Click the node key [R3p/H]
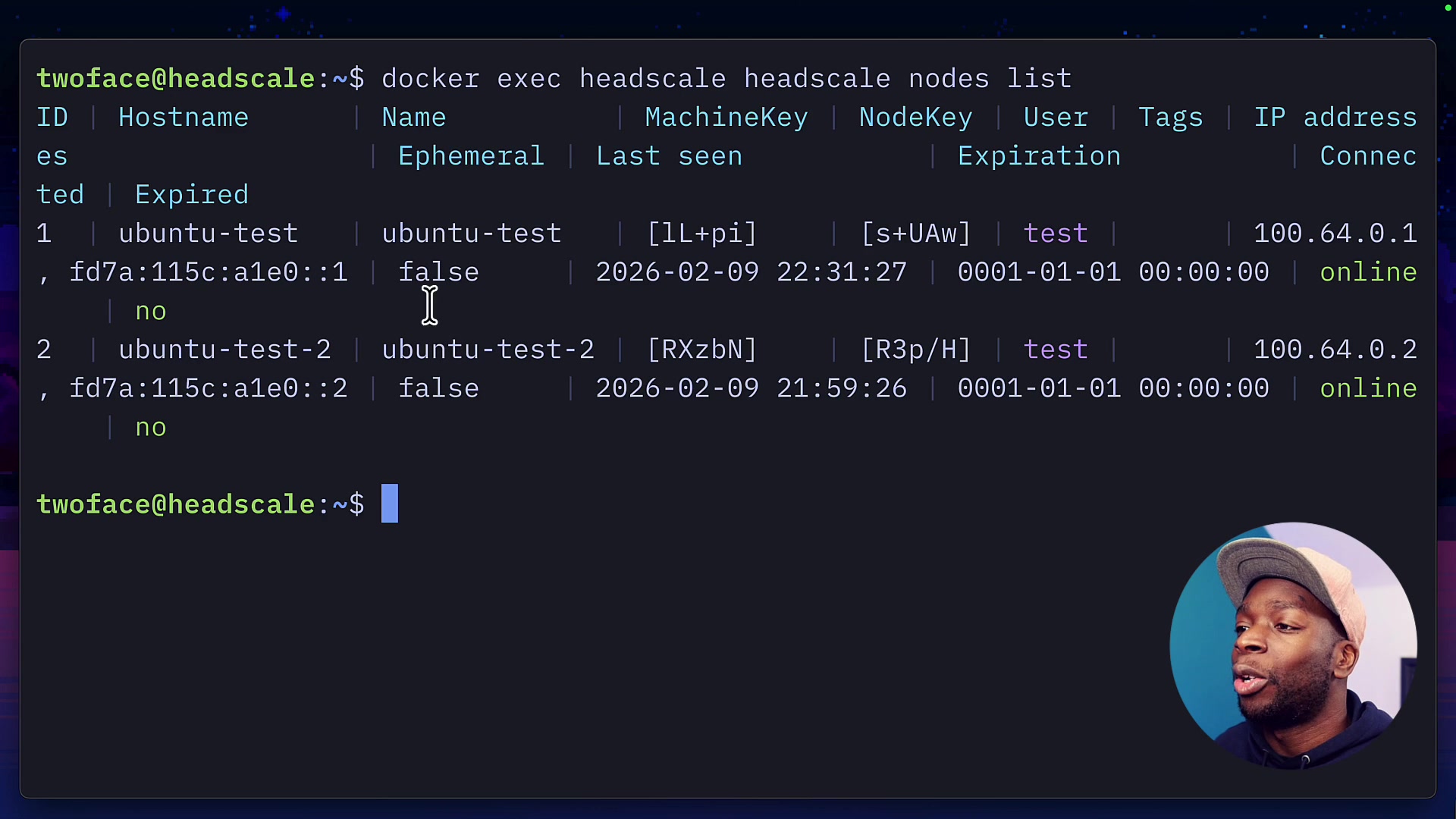The height and width of the screenshot is (819, 1456). click(x=915, y=350)
